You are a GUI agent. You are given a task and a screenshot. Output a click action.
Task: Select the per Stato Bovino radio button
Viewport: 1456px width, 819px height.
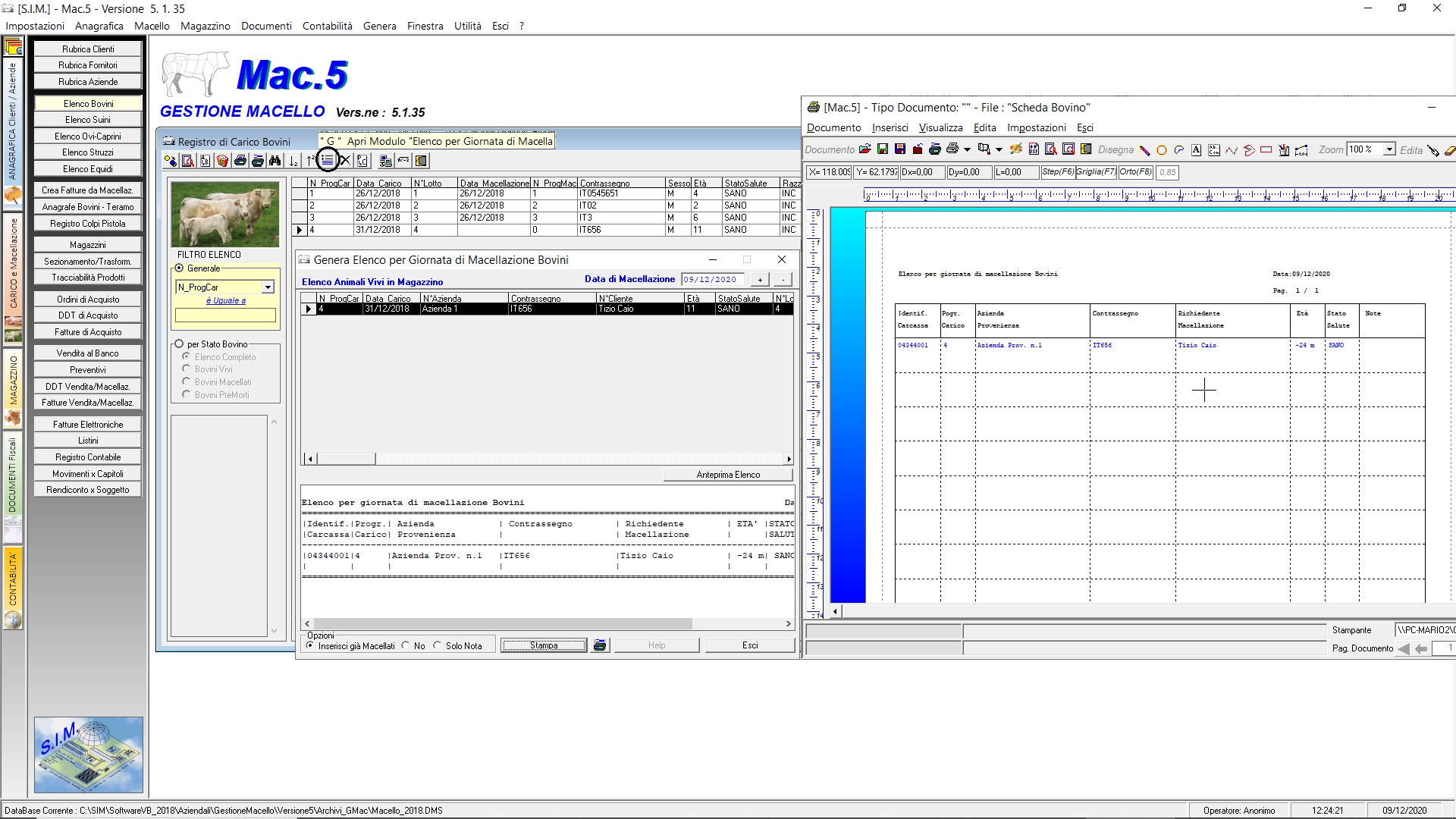pyautogui.click(x=180, y=344)
